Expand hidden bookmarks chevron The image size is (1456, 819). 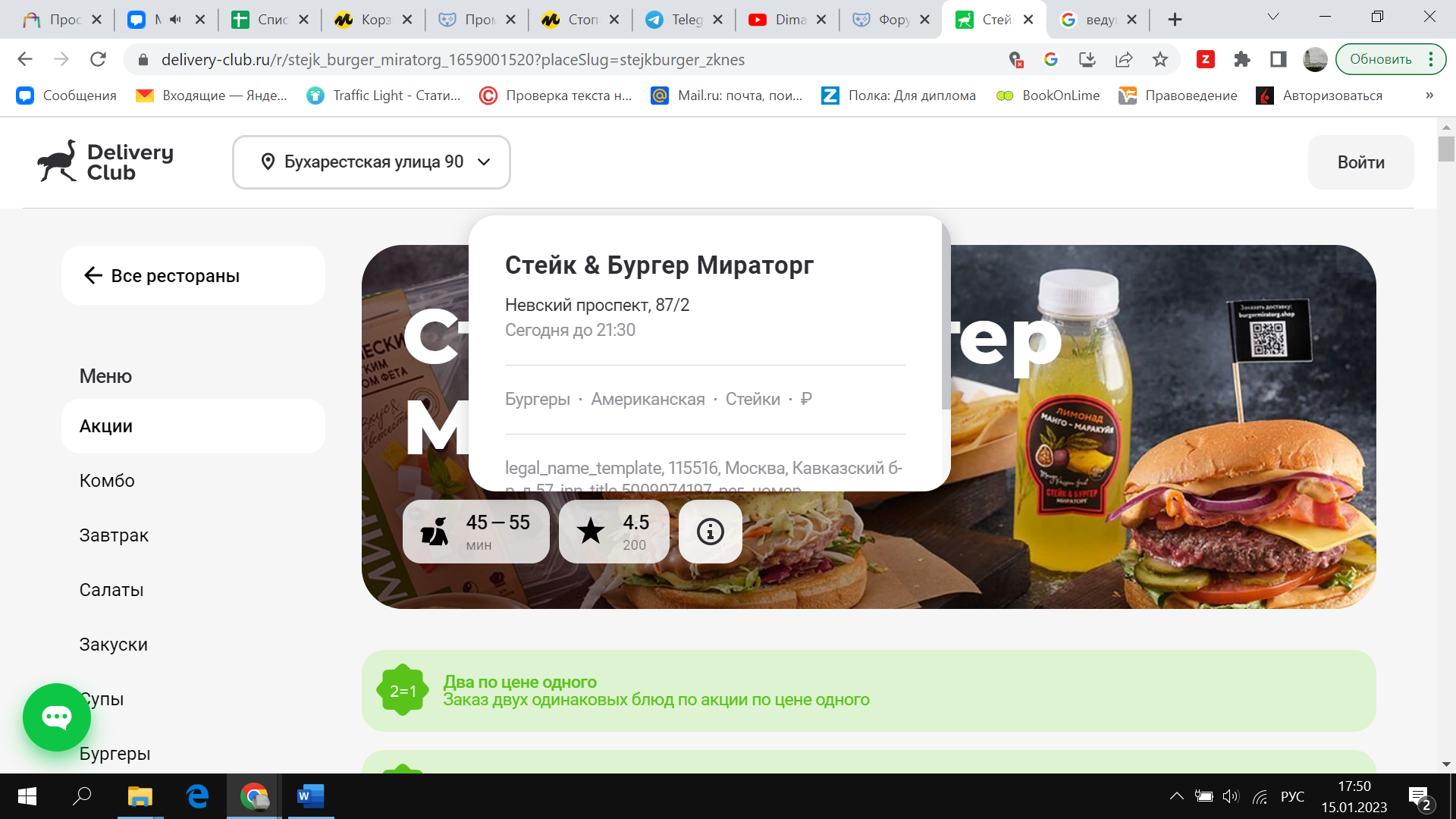click(x=1429, y=96)
